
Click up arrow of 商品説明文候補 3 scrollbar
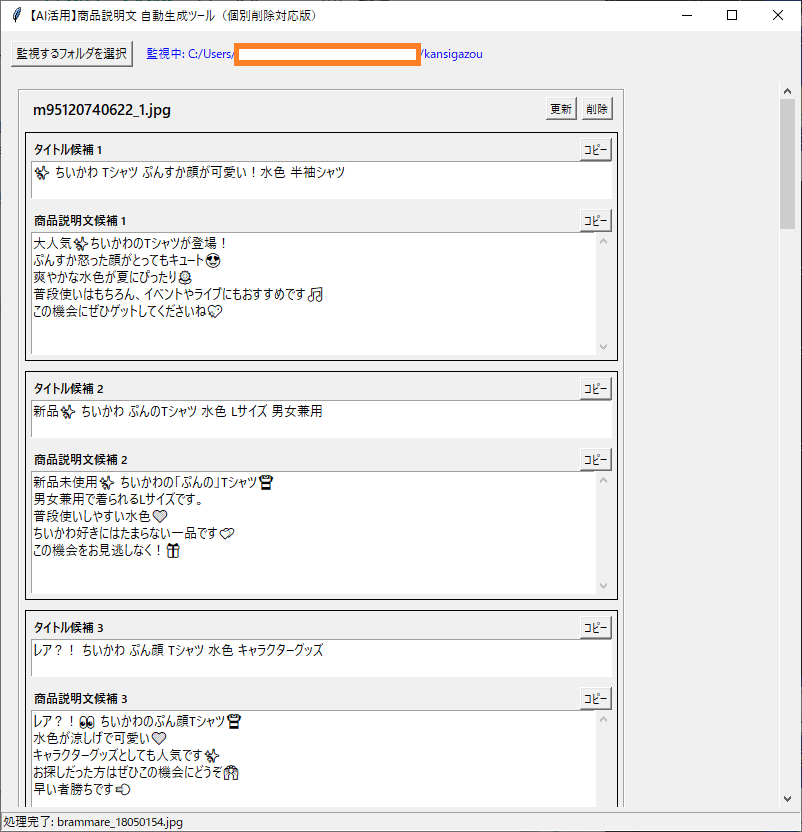[603, 720]
